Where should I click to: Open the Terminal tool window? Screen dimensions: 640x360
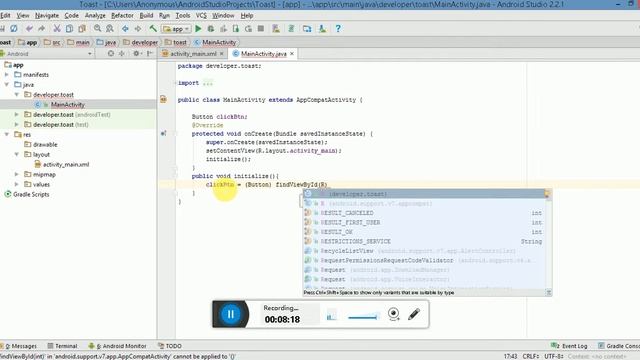(62, 346)
